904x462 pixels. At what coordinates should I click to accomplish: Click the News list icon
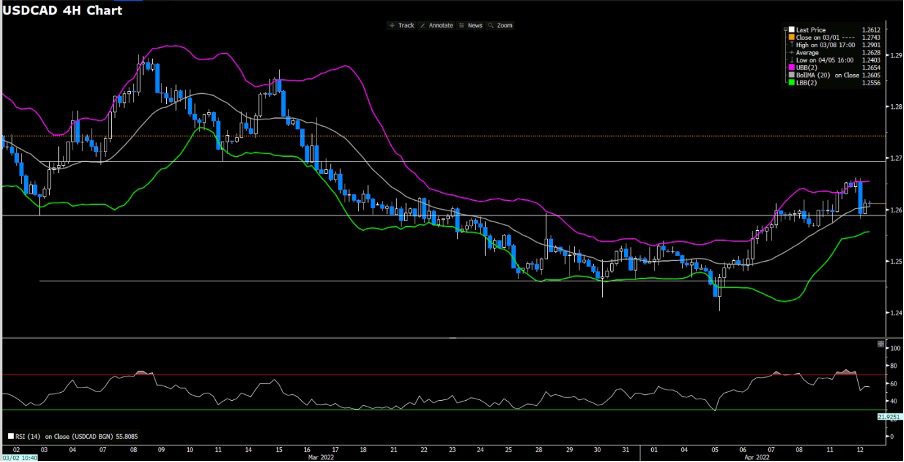pyautogui.click(x=462, y=25)
